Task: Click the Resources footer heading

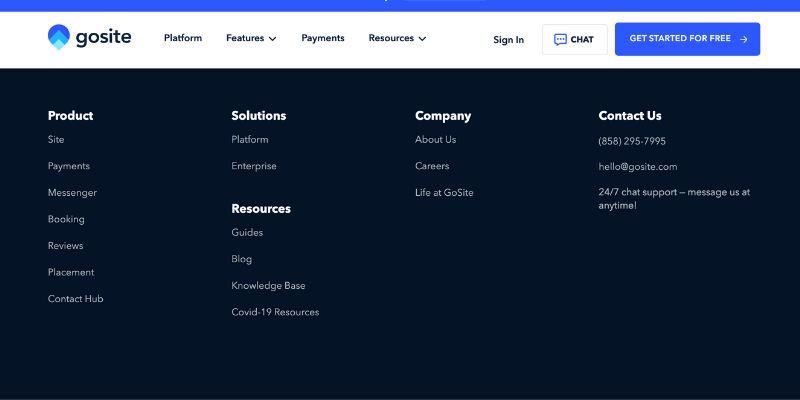Action: [x=261, y=209]
